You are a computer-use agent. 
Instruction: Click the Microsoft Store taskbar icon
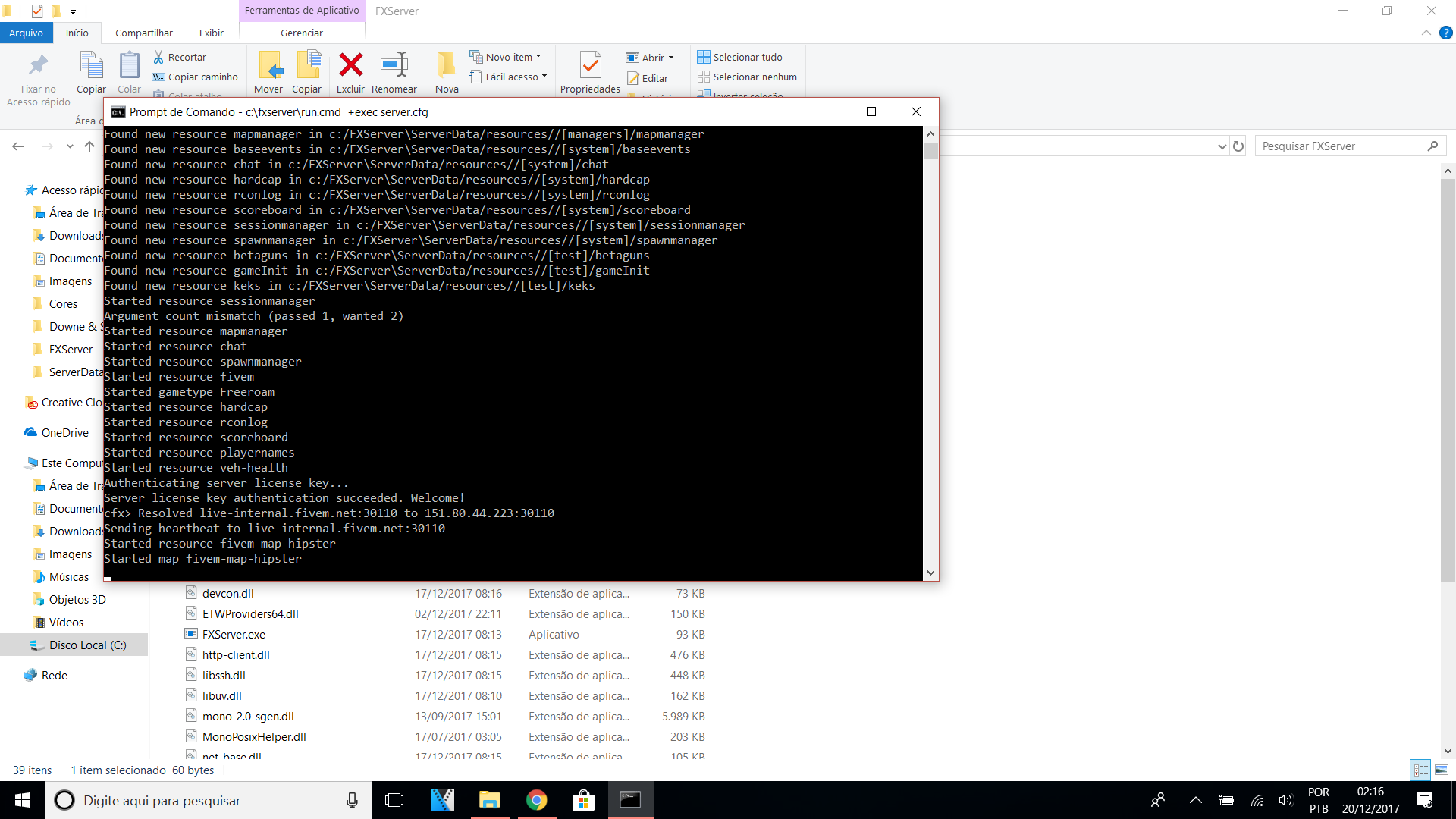pos(582,800)
